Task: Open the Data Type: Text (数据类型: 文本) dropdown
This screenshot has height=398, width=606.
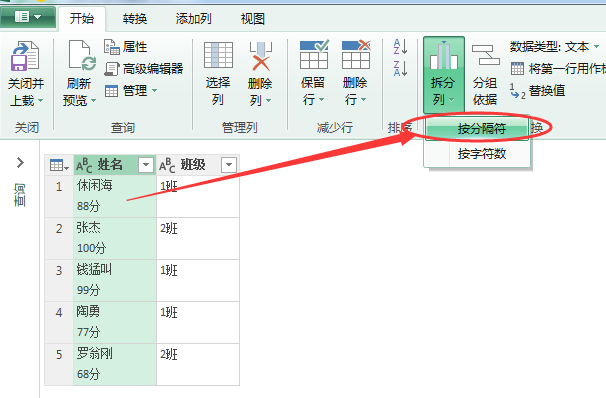Action: click(555, 47)
